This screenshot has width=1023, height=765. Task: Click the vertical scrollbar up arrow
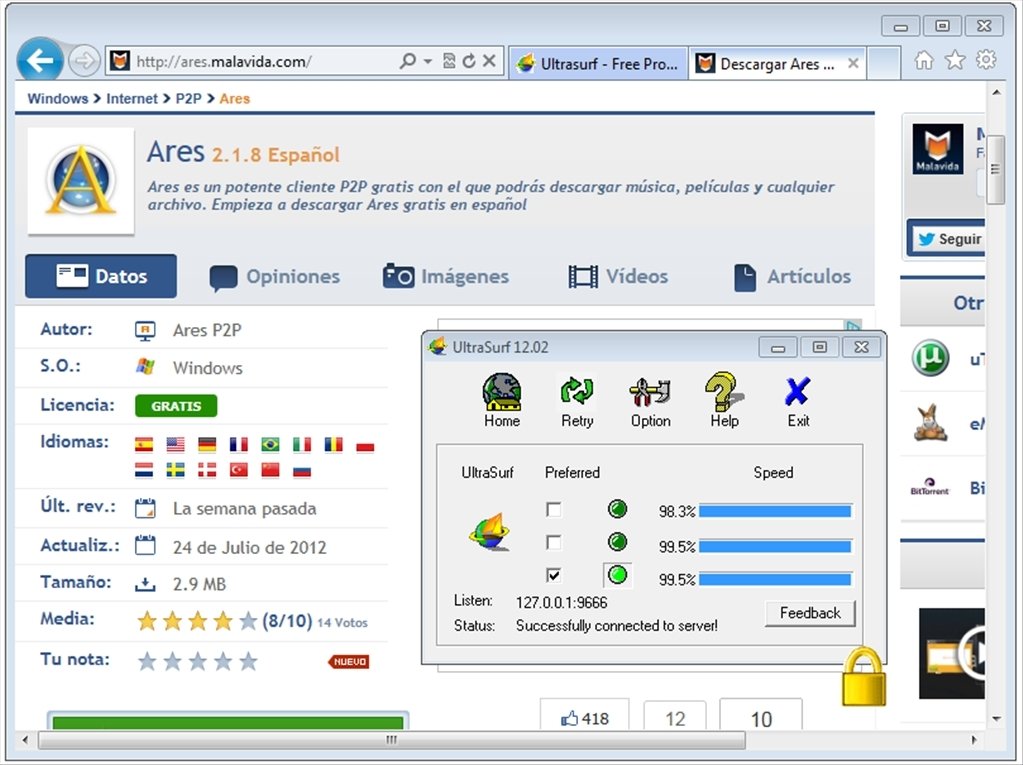pos(996,93)
